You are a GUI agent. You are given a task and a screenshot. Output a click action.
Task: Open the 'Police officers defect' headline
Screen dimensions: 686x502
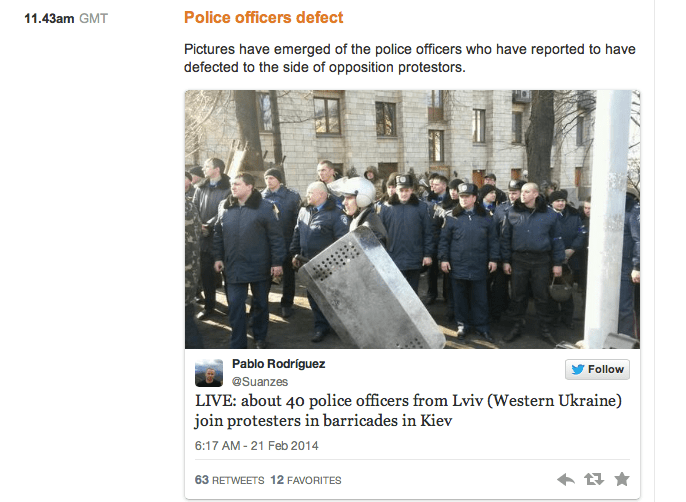pos(263,18)
